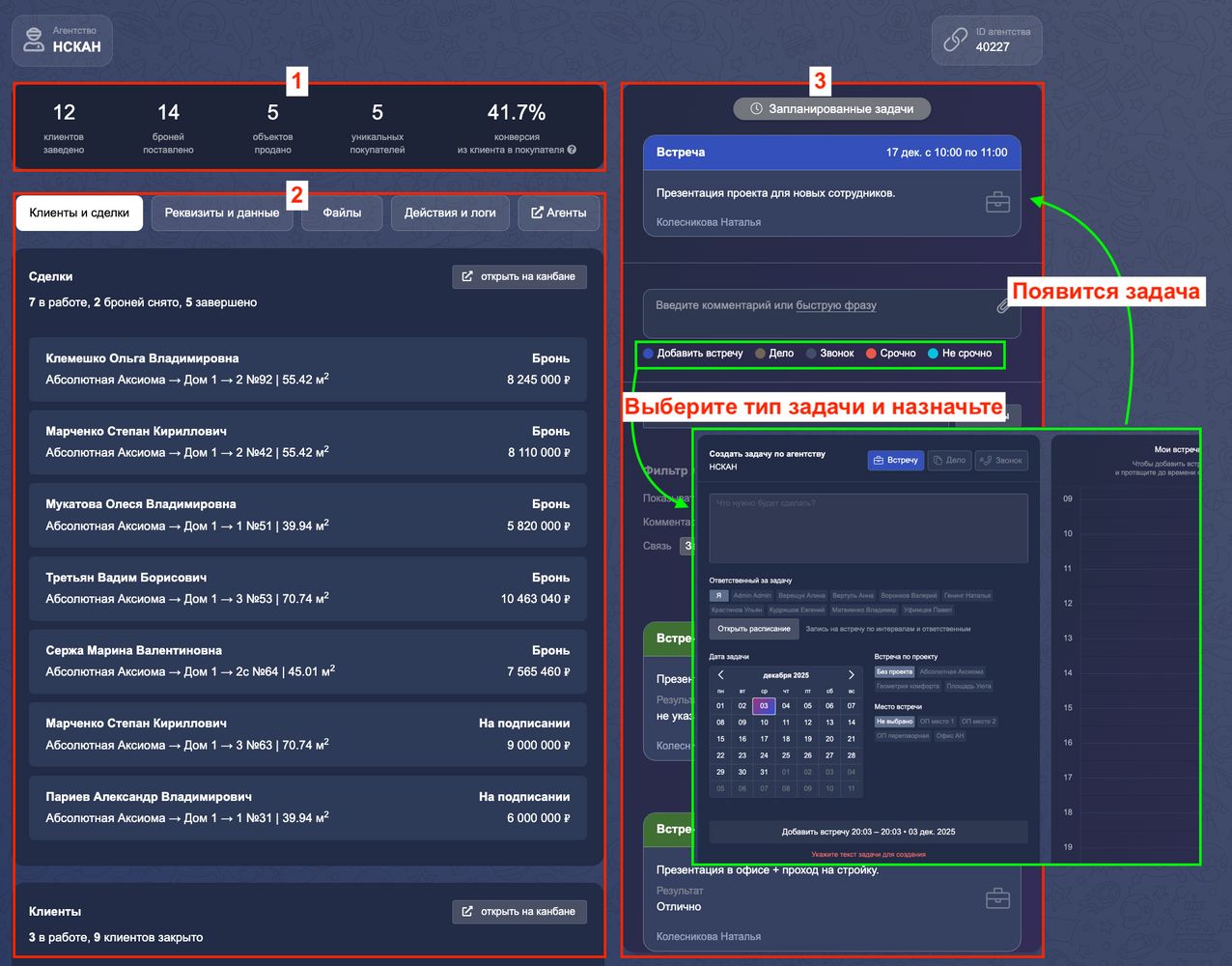1232x966 pixels.
Task: Open deal Третьян Вадим Борисович
Action: 308,588
